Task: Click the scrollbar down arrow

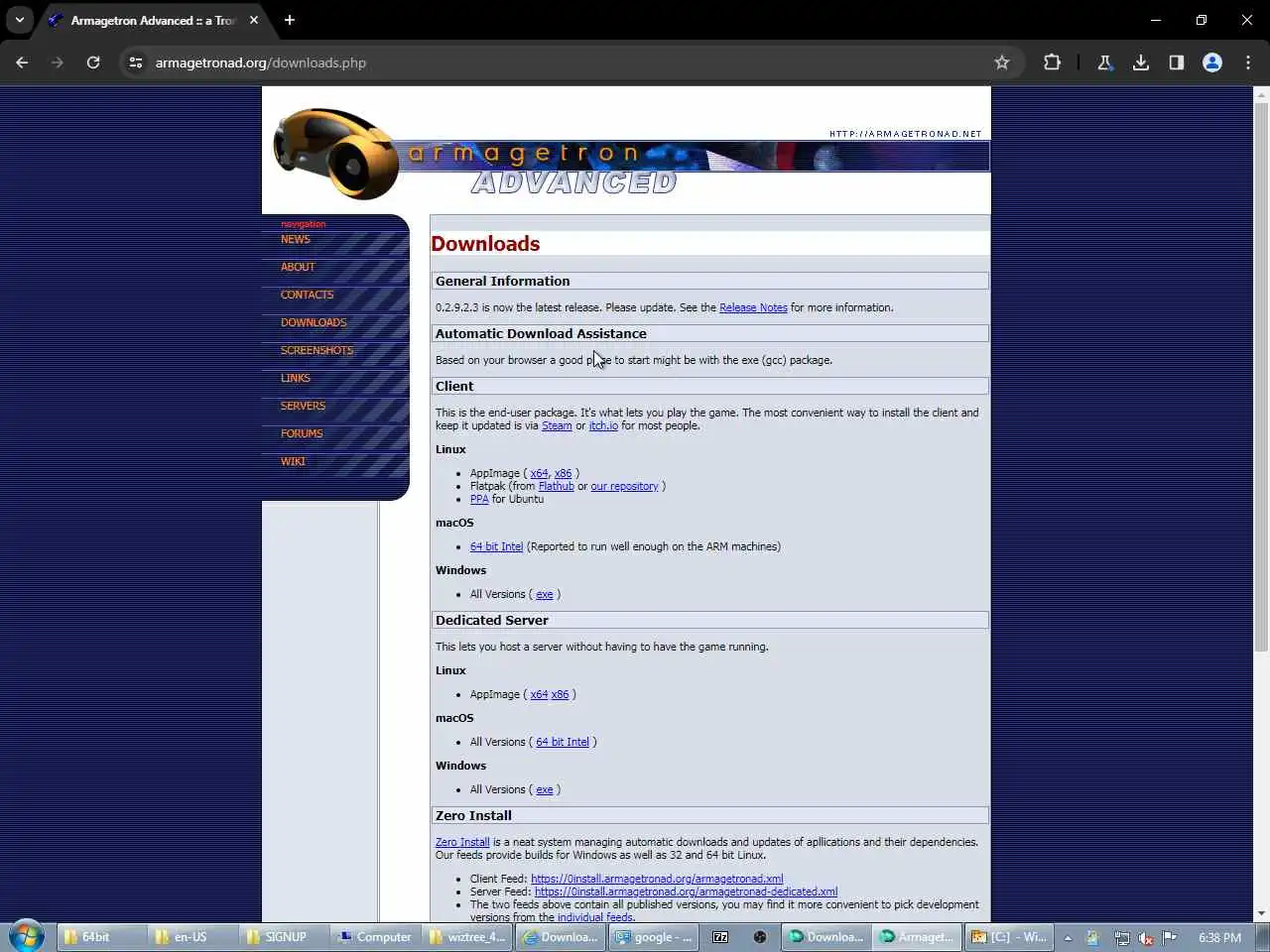Action: 1261,913
